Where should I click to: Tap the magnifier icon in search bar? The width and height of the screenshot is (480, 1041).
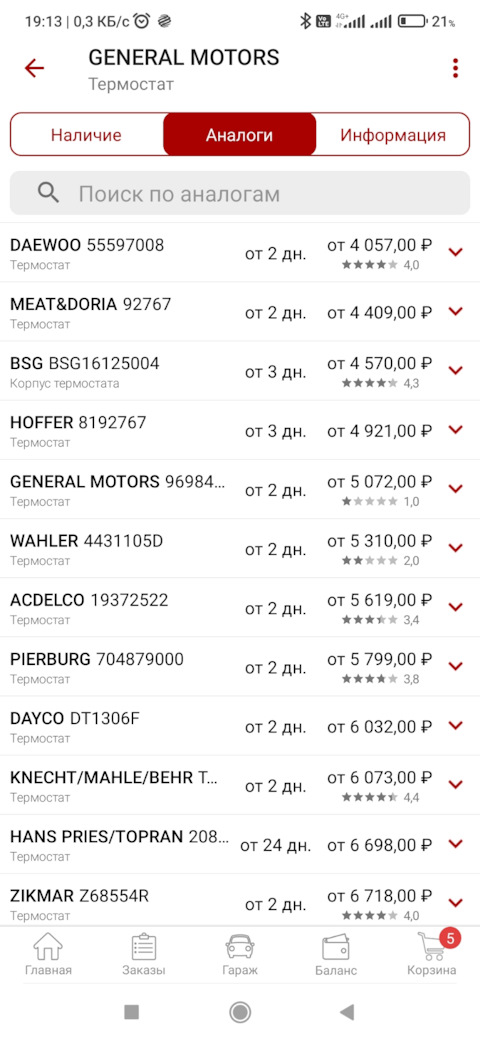(x=48, y=193)
